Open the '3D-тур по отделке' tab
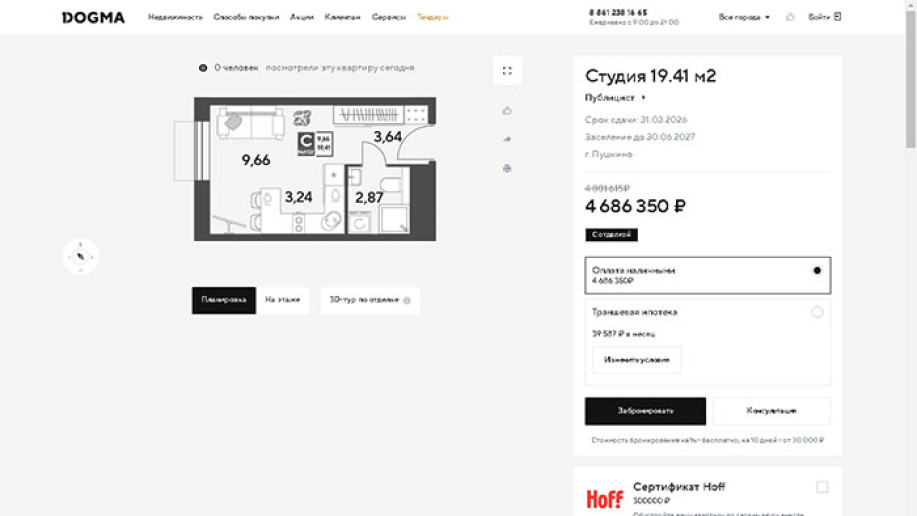 (x=369, y=300)
